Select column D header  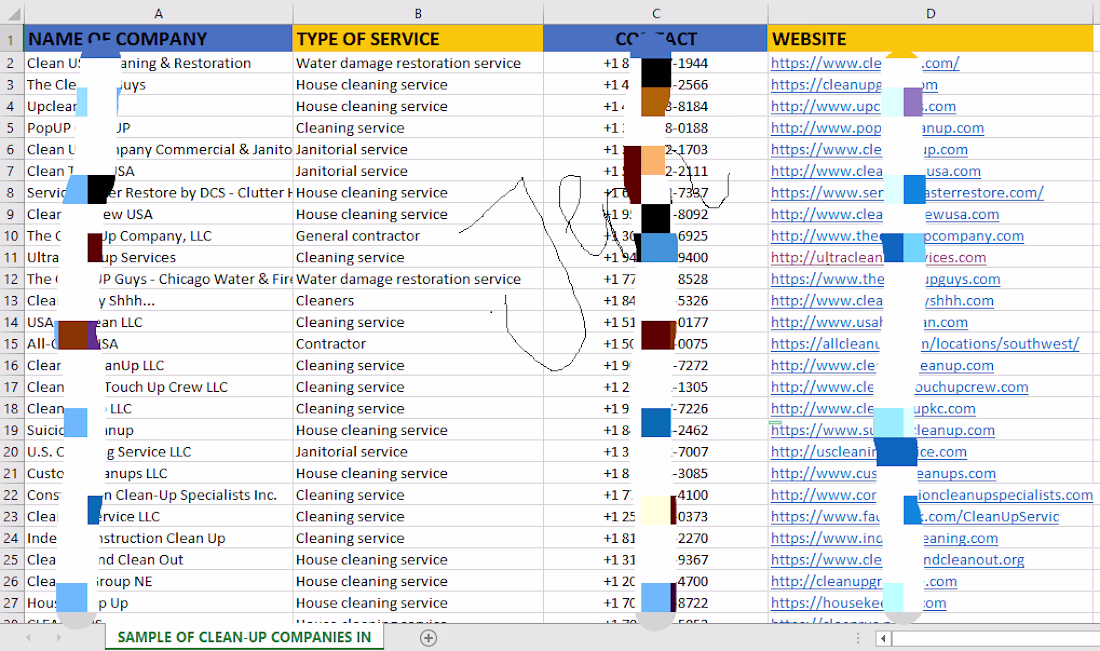pyautogui.click(x=930, y=13)
